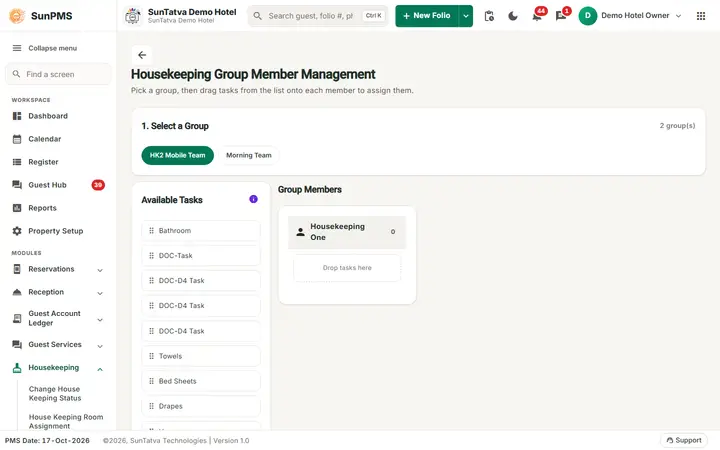Click the Dashboard sidebar icon
Screen dimensions: 720x450
click(x=17, y=116)
